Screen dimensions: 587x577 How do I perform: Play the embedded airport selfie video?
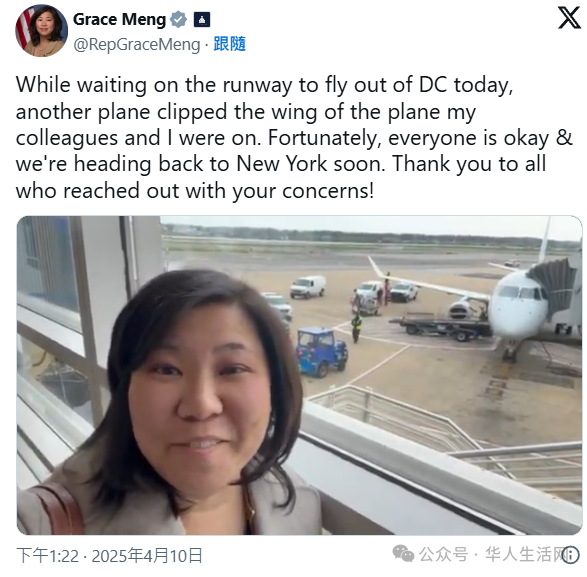click(299, 375)
